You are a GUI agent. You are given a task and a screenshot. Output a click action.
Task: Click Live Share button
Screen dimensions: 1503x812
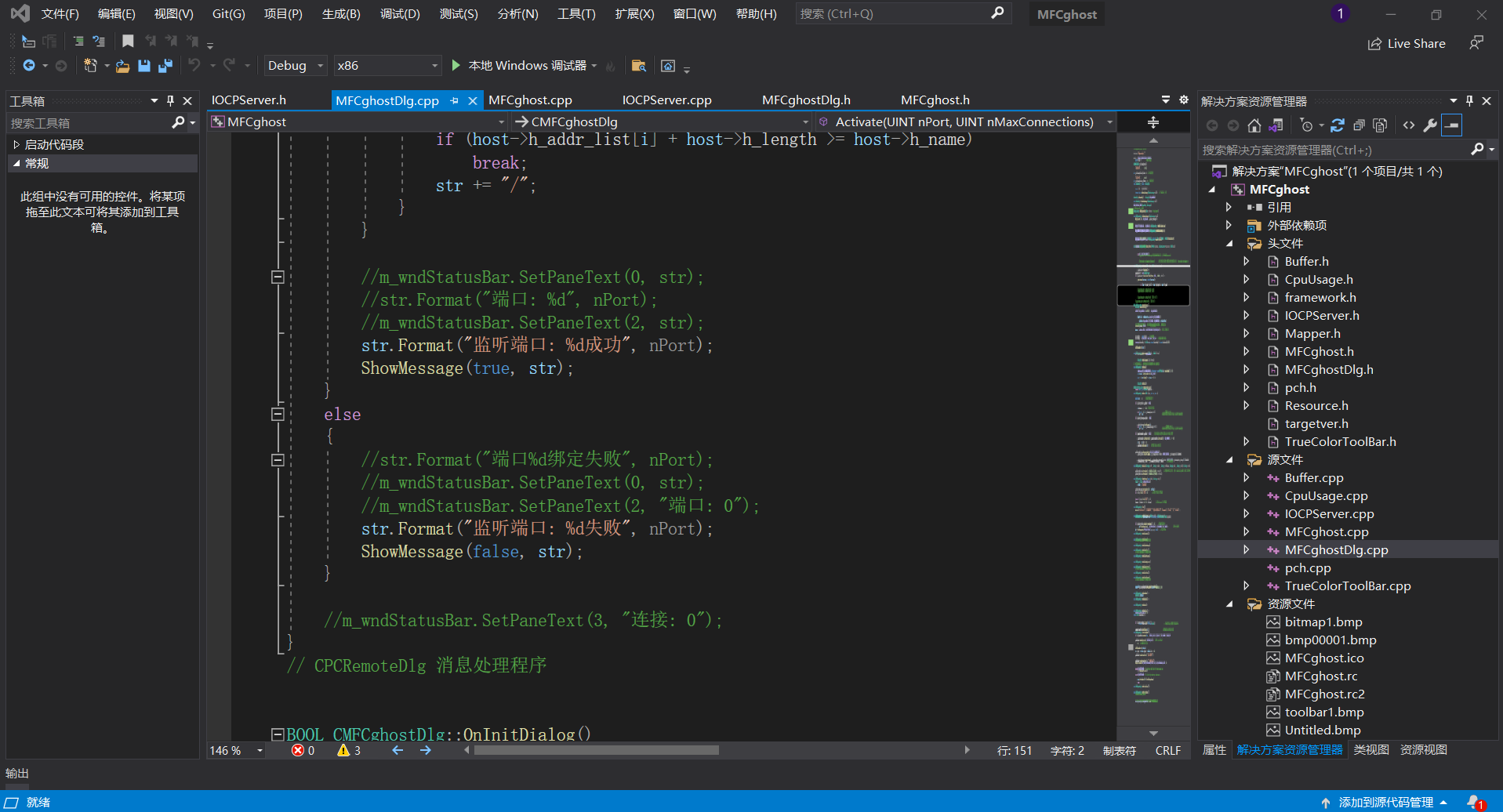pos(1407,44)
